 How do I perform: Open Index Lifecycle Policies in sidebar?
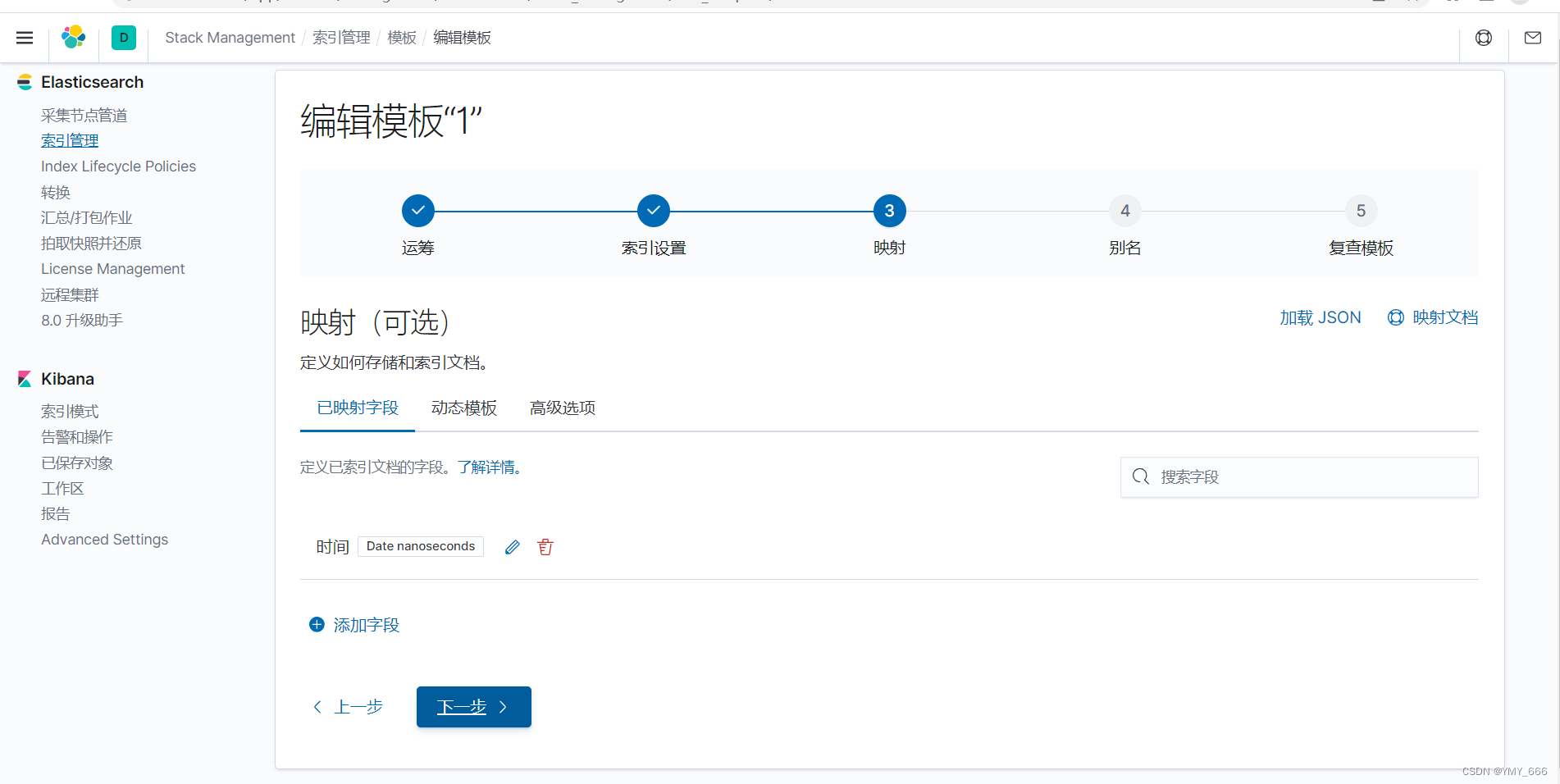tap(119, 166)
